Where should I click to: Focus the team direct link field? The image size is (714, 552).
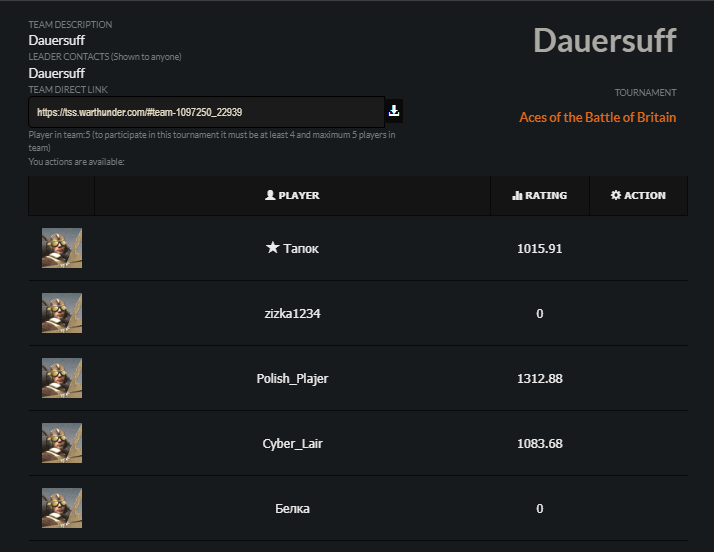coord(206,112)
